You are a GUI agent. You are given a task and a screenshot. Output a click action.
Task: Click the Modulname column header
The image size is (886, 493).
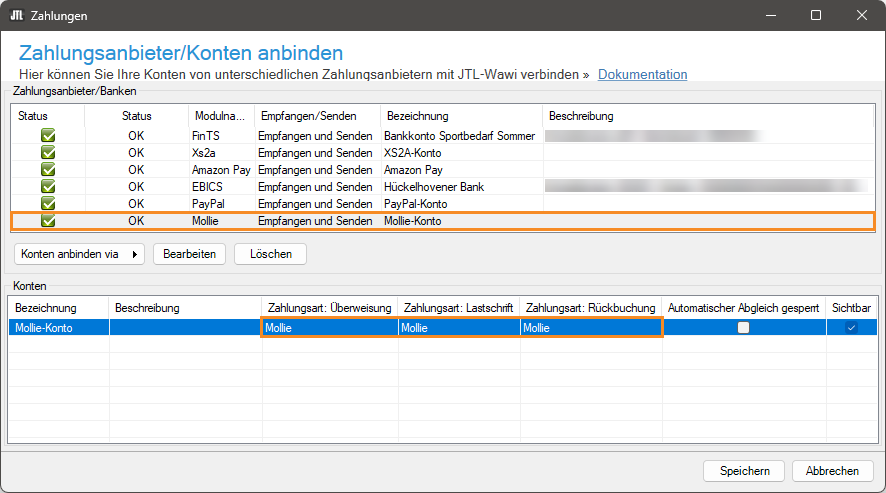pos(219,116)
